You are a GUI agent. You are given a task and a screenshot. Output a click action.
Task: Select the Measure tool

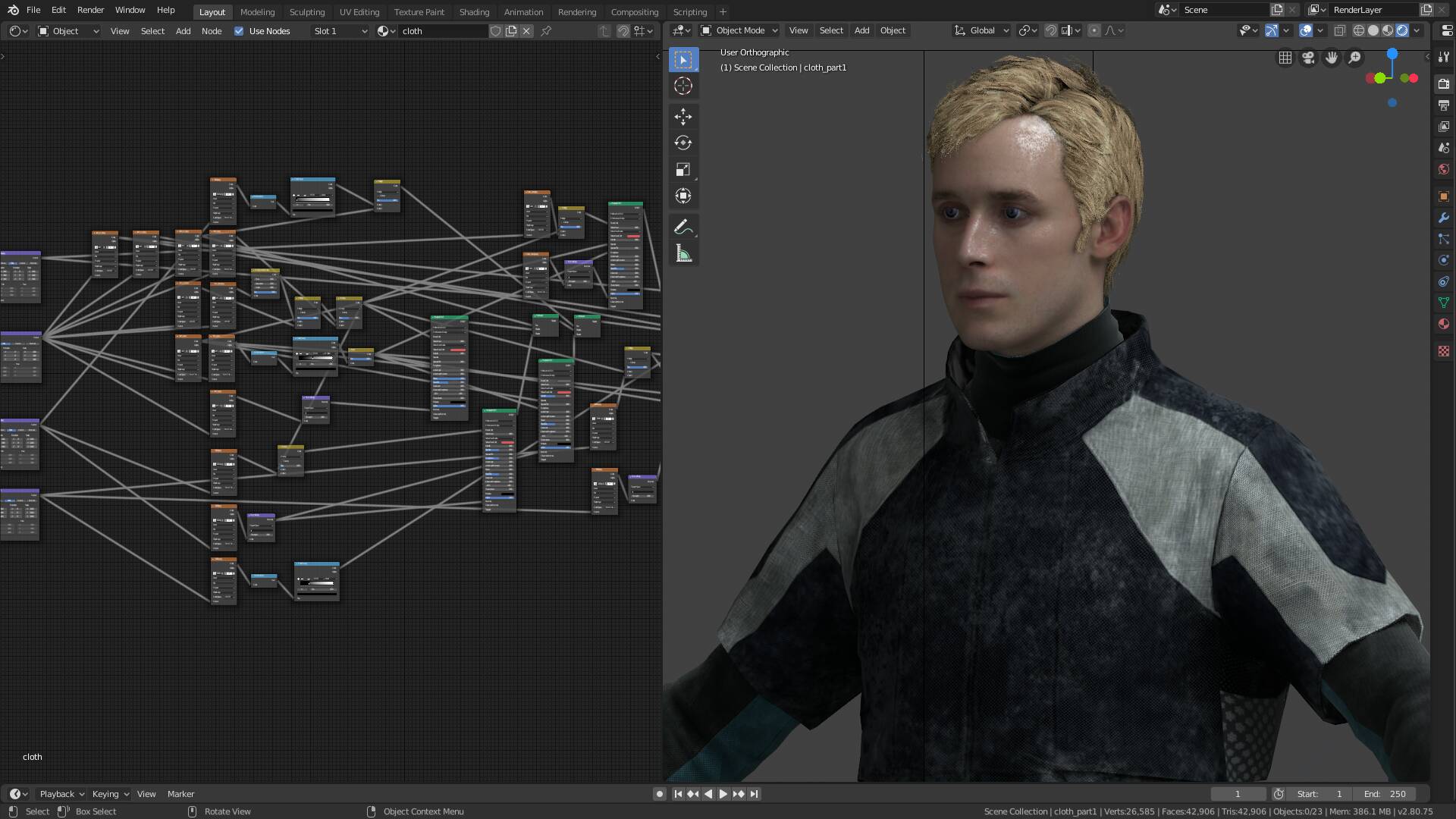pos(683,253)
